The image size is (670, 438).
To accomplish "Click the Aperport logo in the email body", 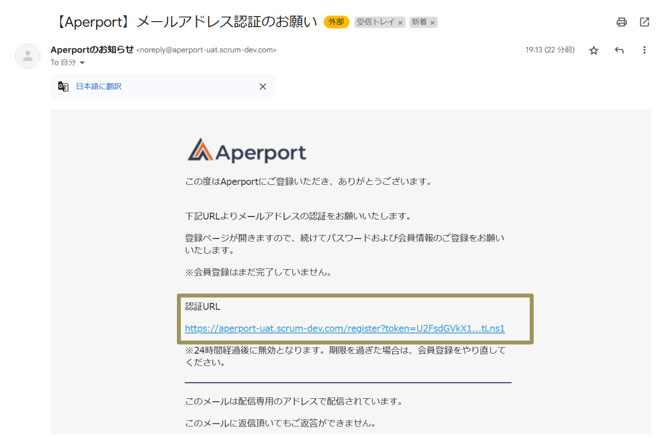I will (x=247, y=151).
